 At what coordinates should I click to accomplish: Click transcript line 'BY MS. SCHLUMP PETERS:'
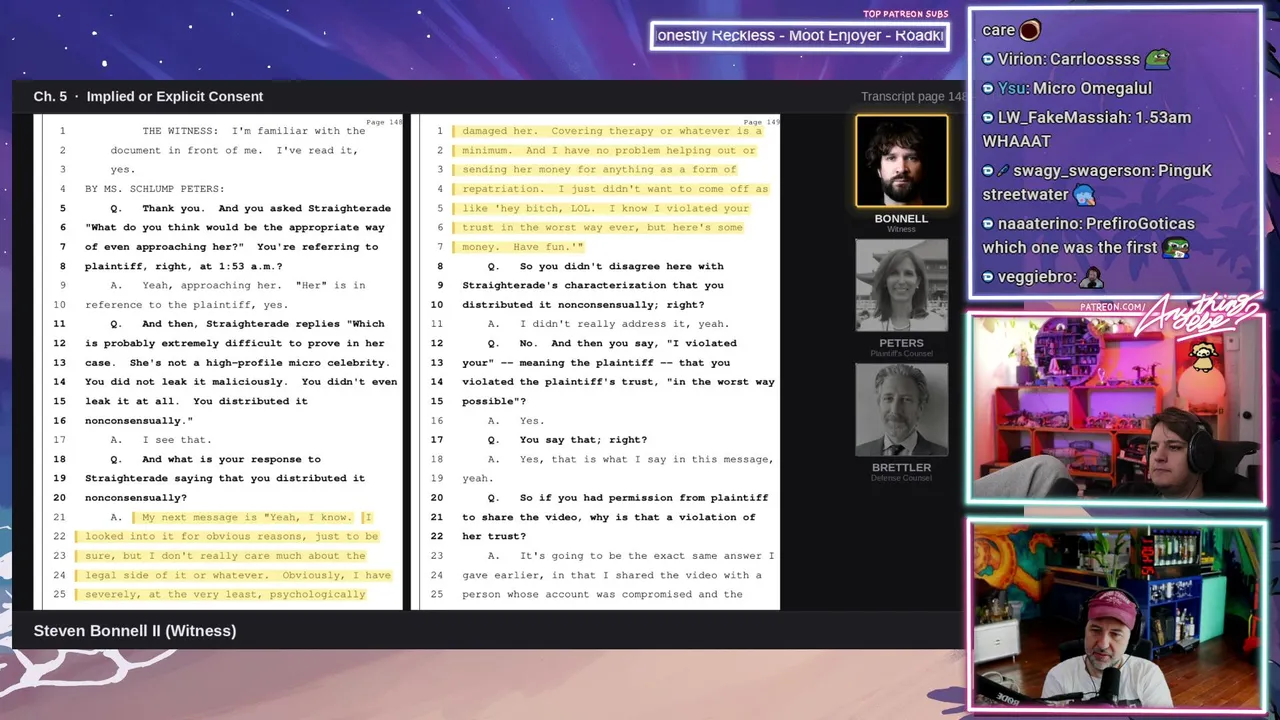(x=155, y=189)
